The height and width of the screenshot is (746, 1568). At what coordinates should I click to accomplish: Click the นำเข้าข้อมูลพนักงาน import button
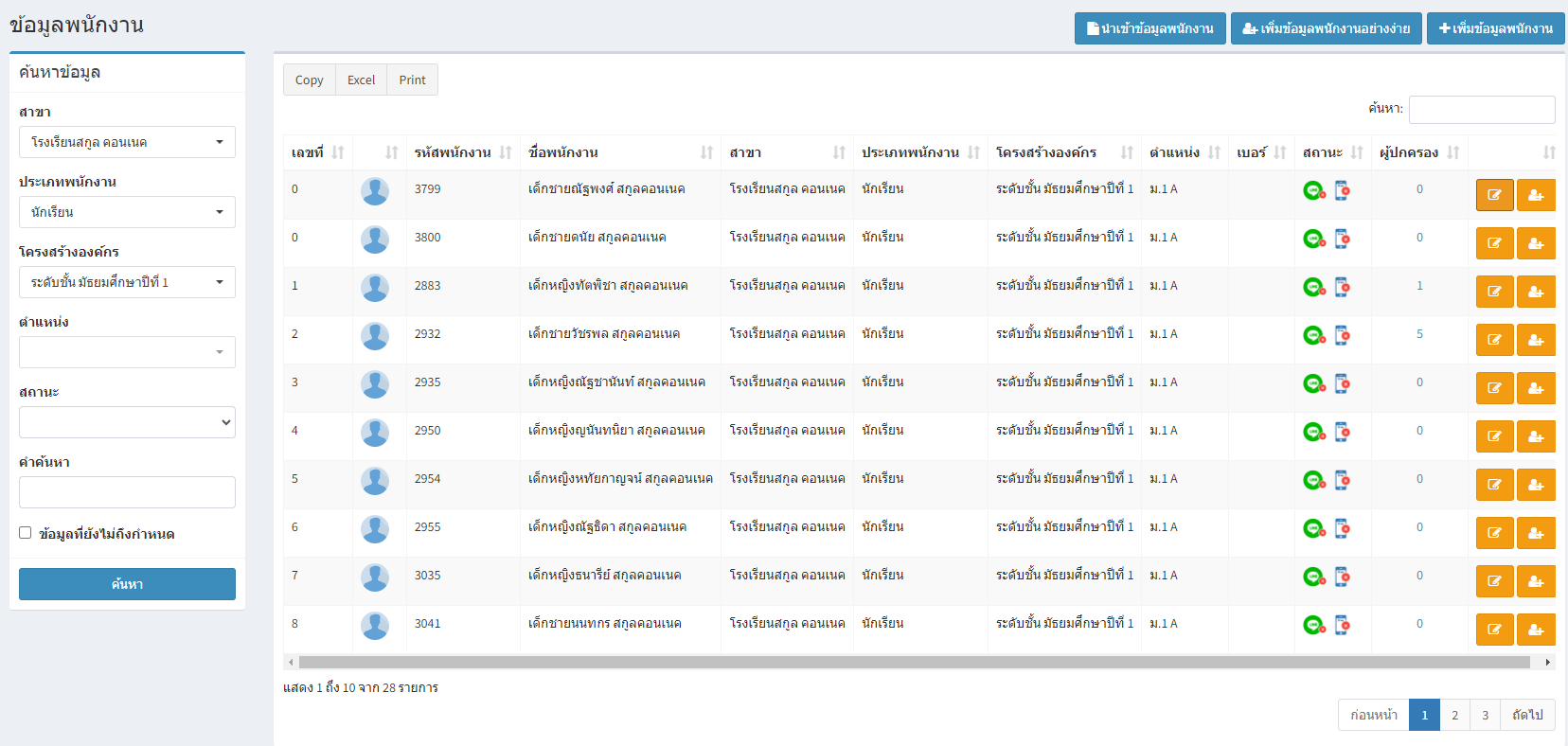pos(1150,28)
